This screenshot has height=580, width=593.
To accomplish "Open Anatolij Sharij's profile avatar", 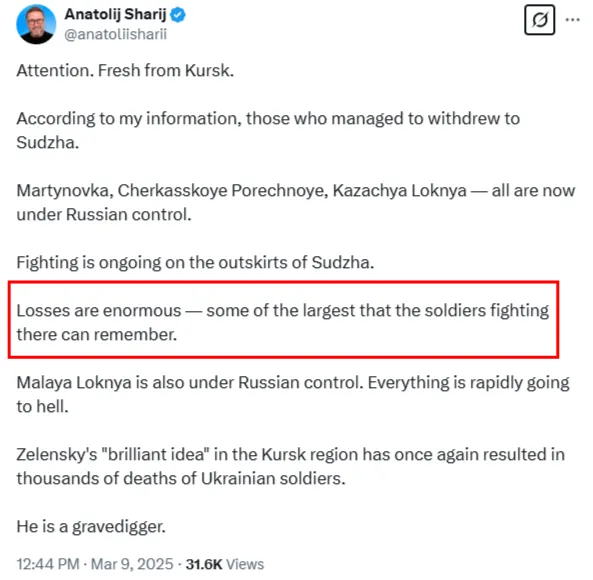I will click(x=36, y=24).
